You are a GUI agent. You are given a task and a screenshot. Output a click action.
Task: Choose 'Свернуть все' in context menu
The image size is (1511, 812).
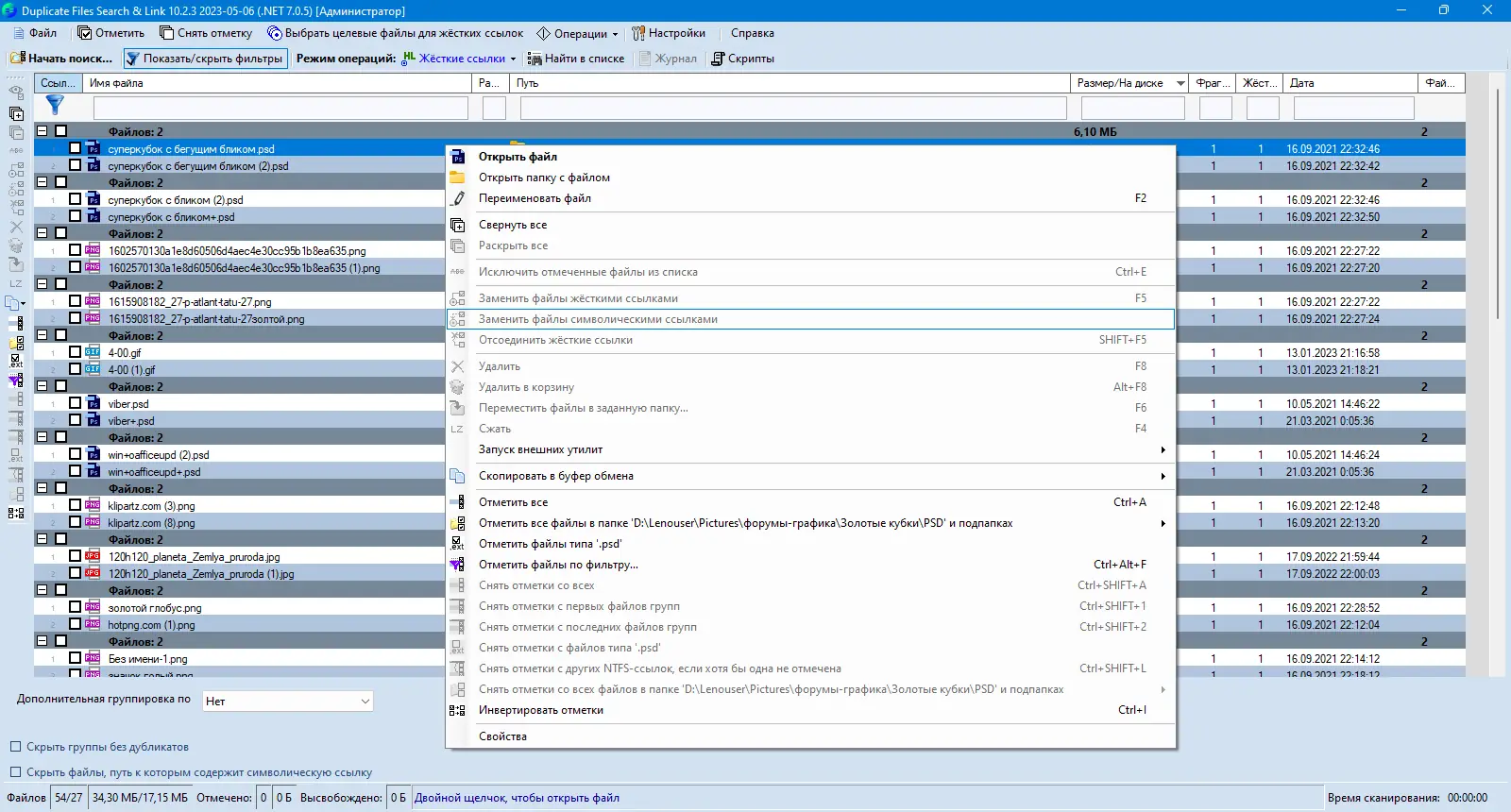(x=810, y=225)
